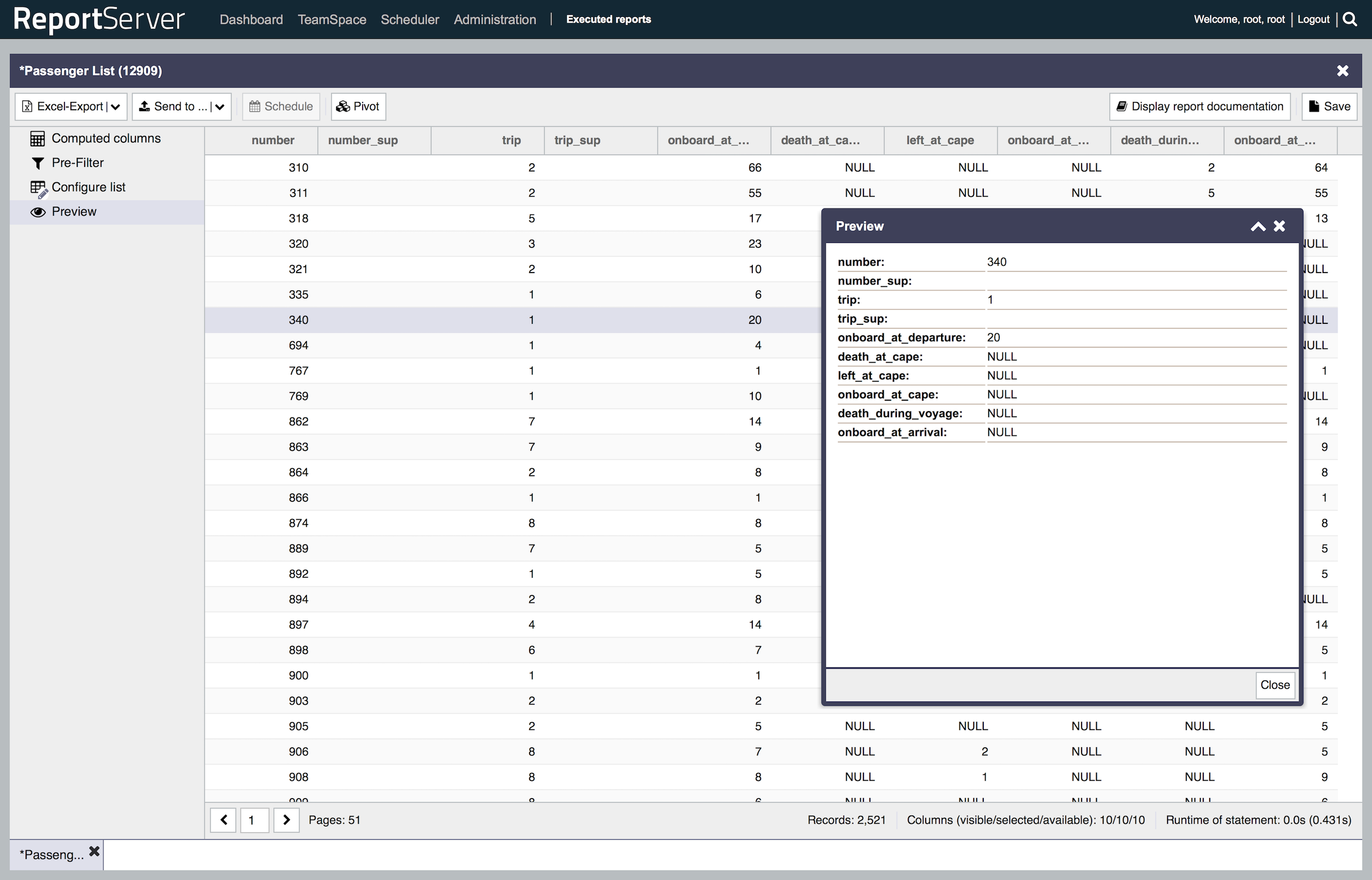
Task: Click the search magnifier icon
Action: (x=1350, y=19)
